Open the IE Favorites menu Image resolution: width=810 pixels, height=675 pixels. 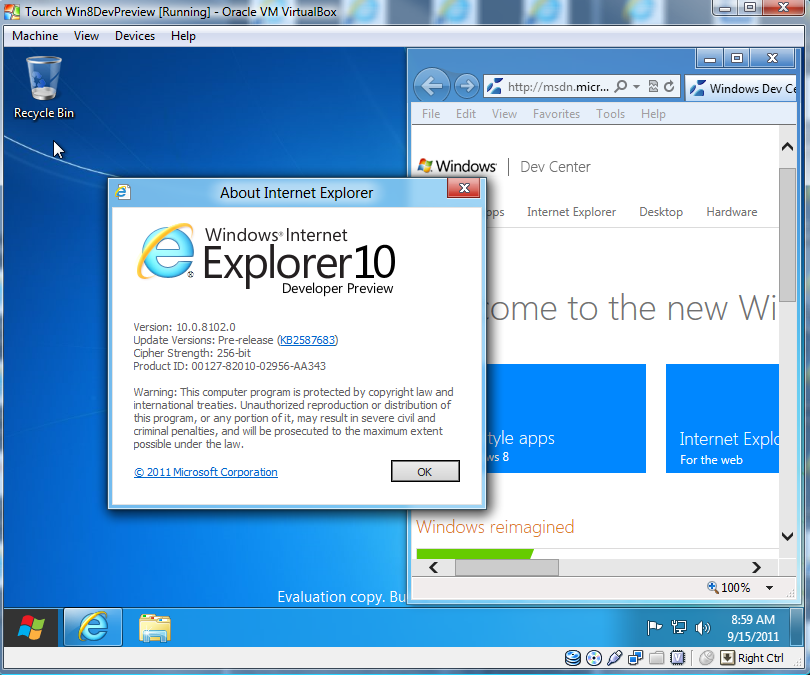[x=556, y=114]
